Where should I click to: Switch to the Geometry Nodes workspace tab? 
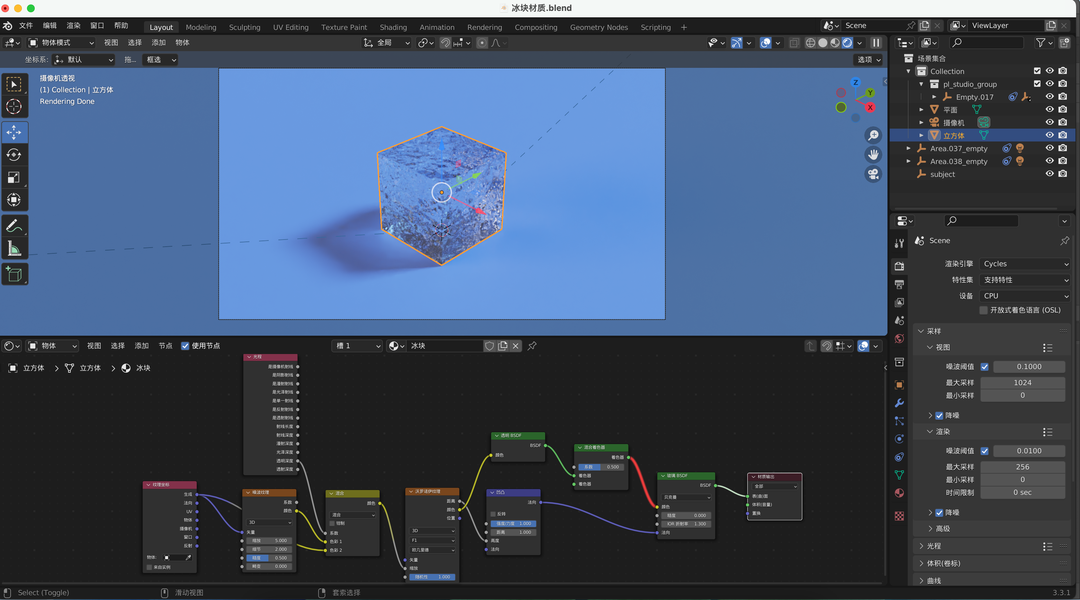(599, 27)
